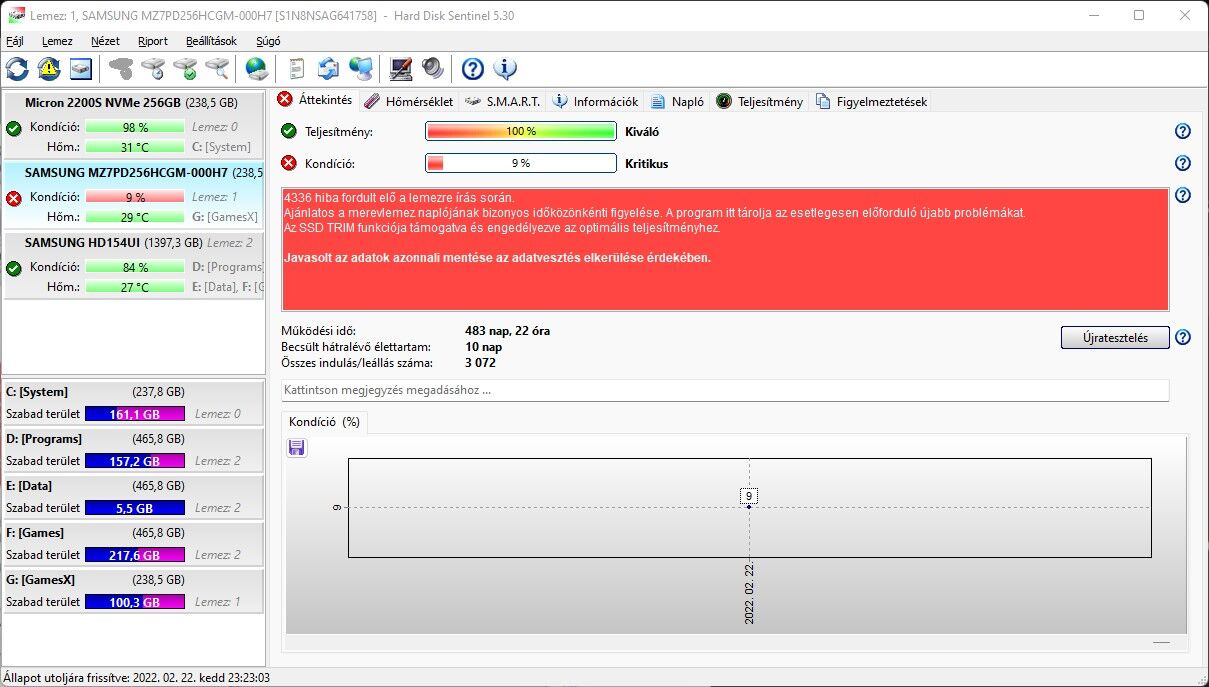
Task: Click help icon beside Kondíció Kritikus bar
Action: 1183,163
